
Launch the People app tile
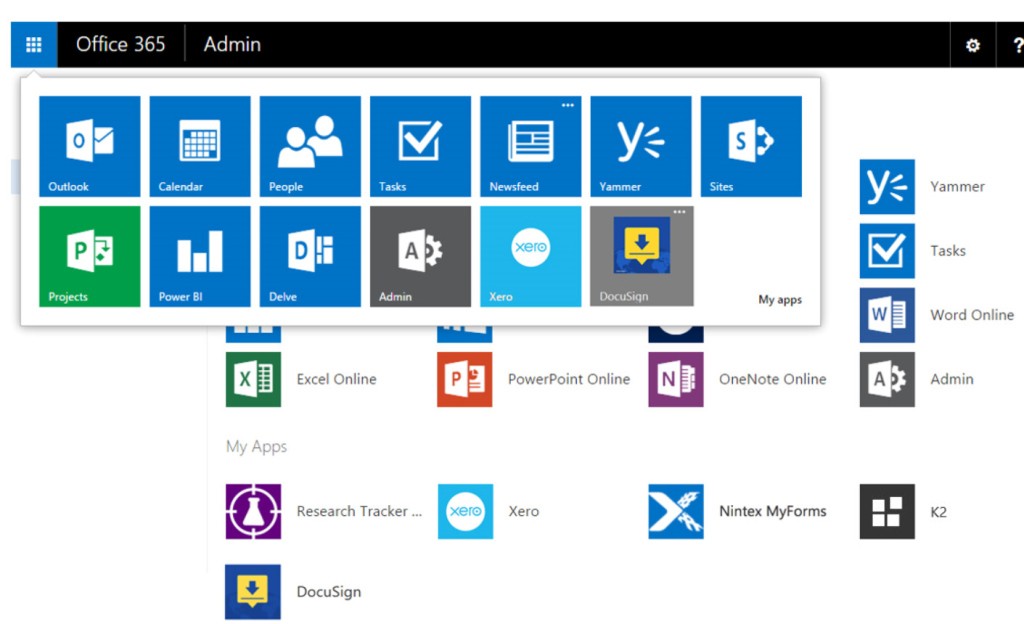click(x=310, y=146)
